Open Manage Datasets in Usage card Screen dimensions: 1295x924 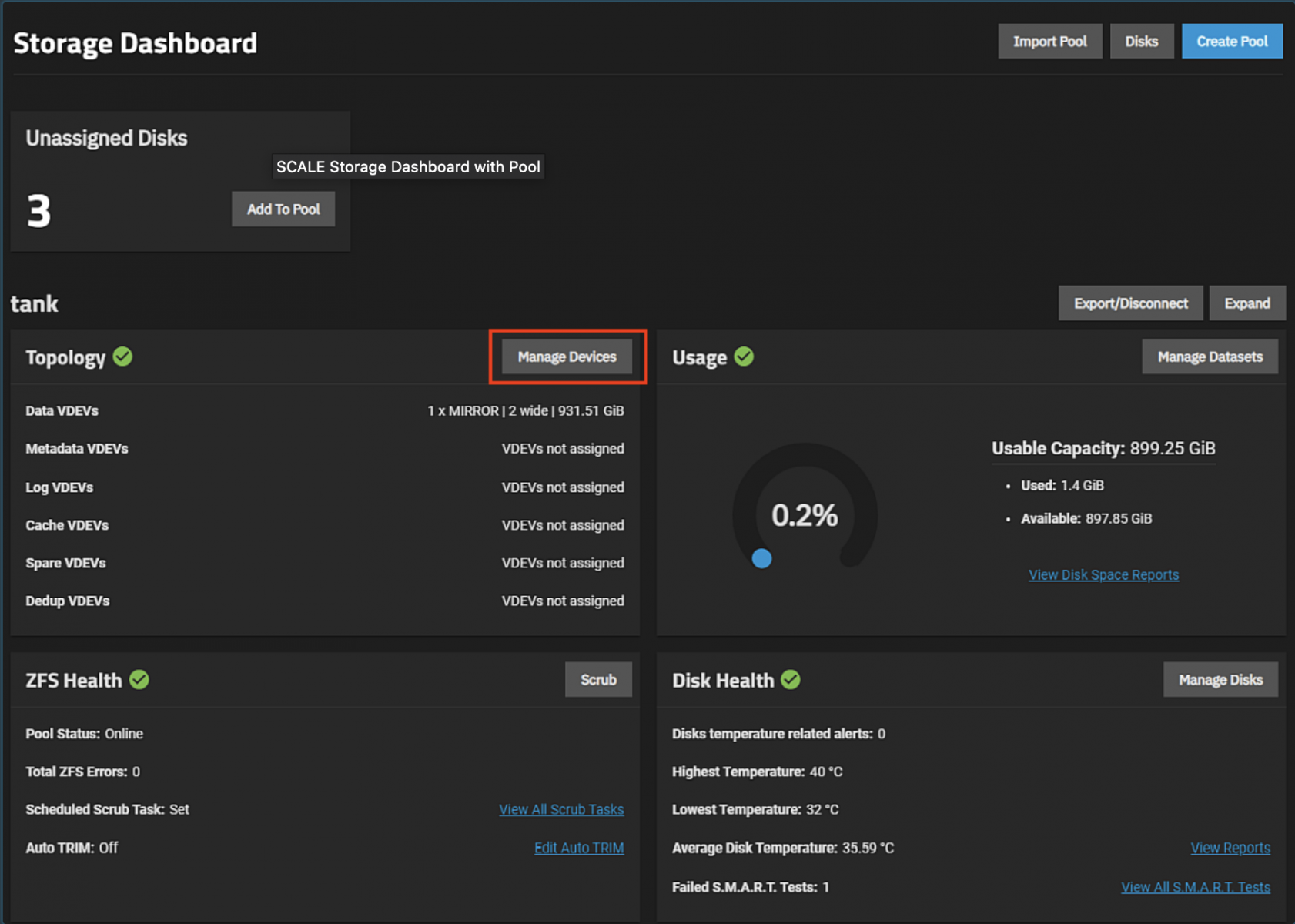click(x=1210, y=357)
